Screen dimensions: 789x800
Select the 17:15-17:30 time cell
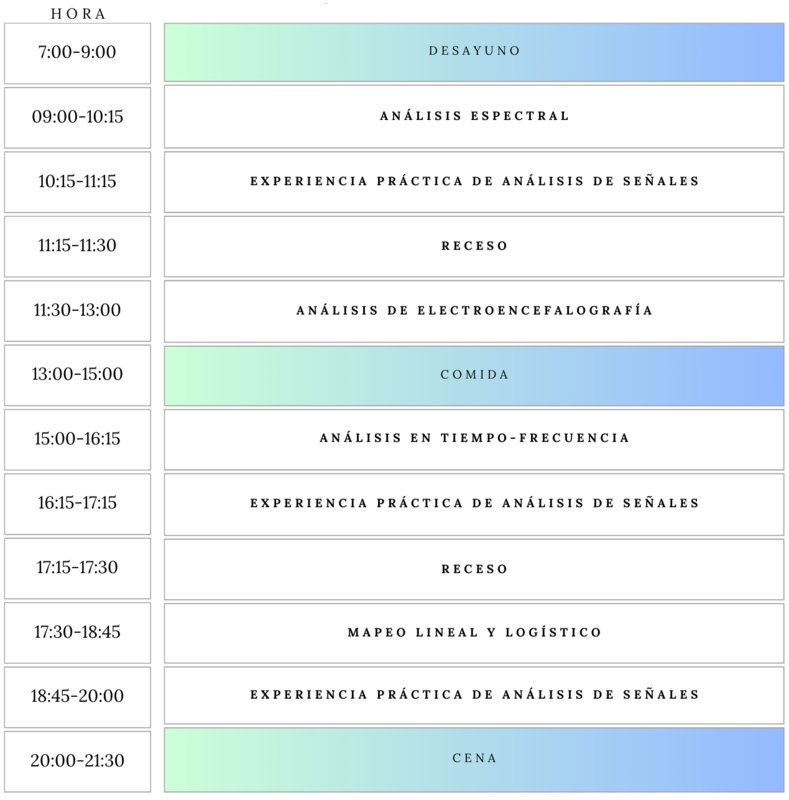coord(78,568)
